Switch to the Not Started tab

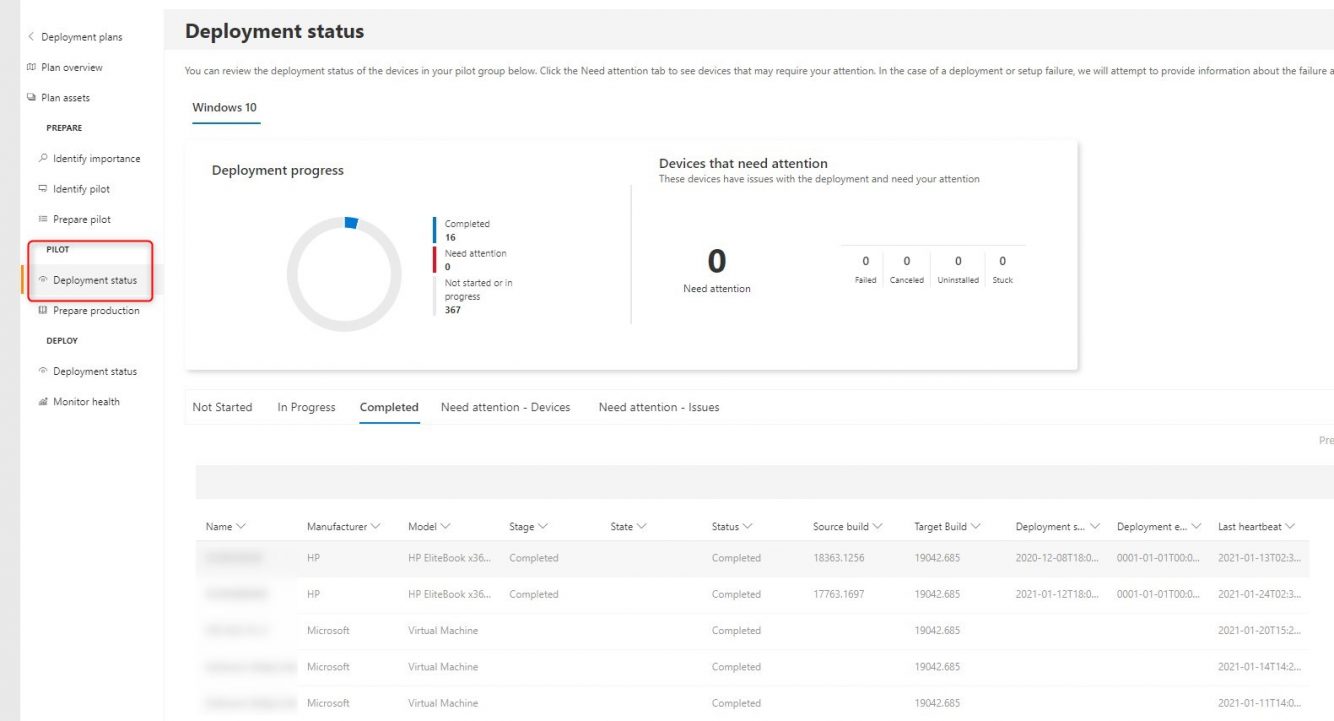(x=222, y=407)
